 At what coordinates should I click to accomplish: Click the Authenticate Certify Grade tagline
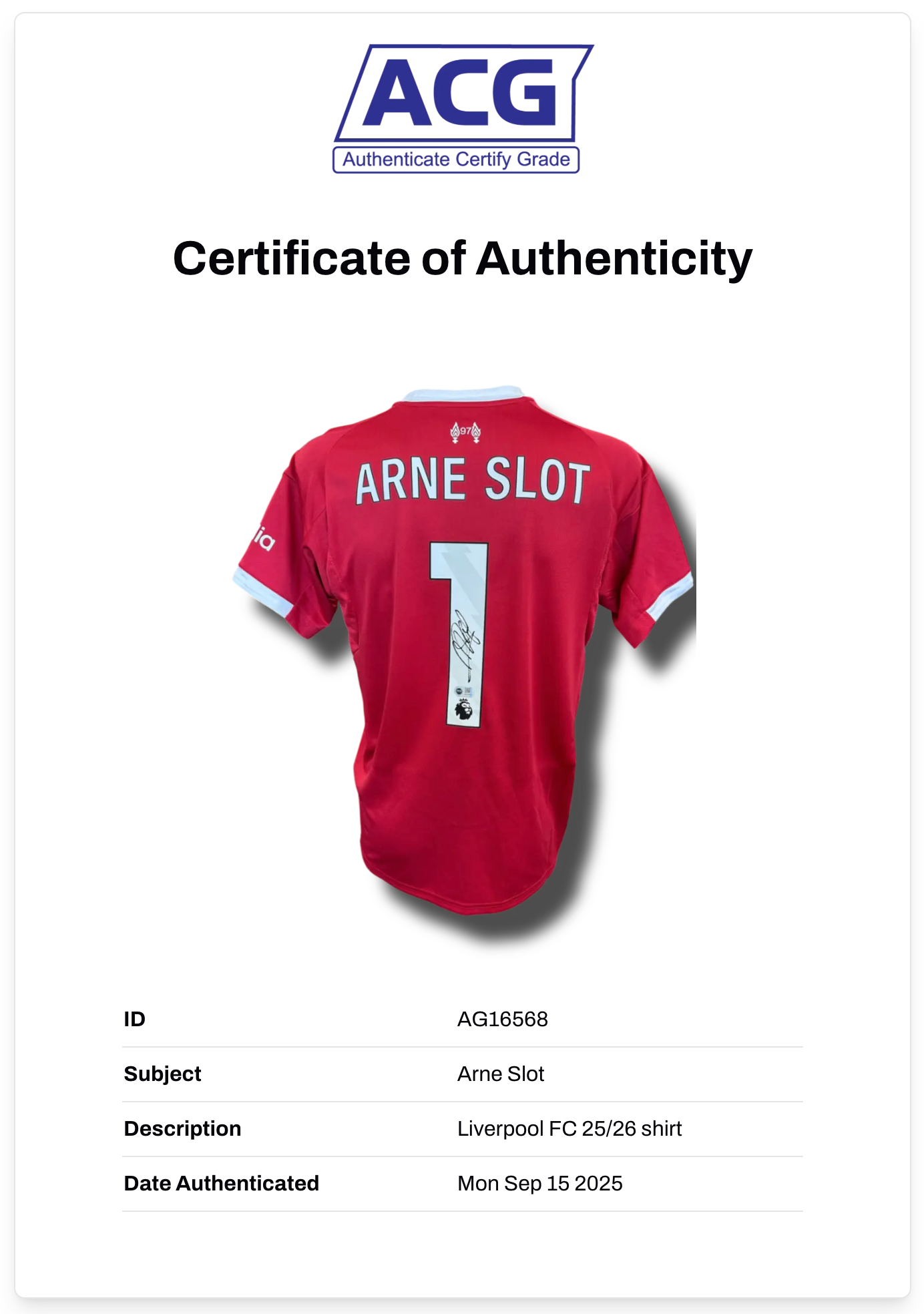456,160
